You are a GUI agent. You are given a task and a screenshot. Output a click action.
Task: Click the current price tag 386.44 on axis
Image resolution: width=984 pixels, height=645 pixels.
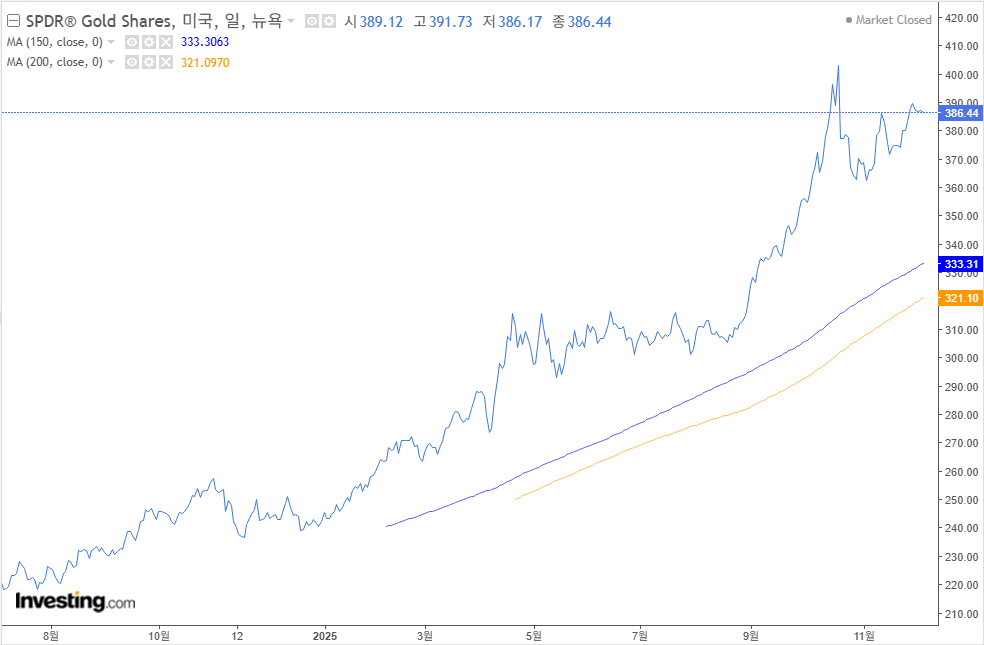[961, 113]
